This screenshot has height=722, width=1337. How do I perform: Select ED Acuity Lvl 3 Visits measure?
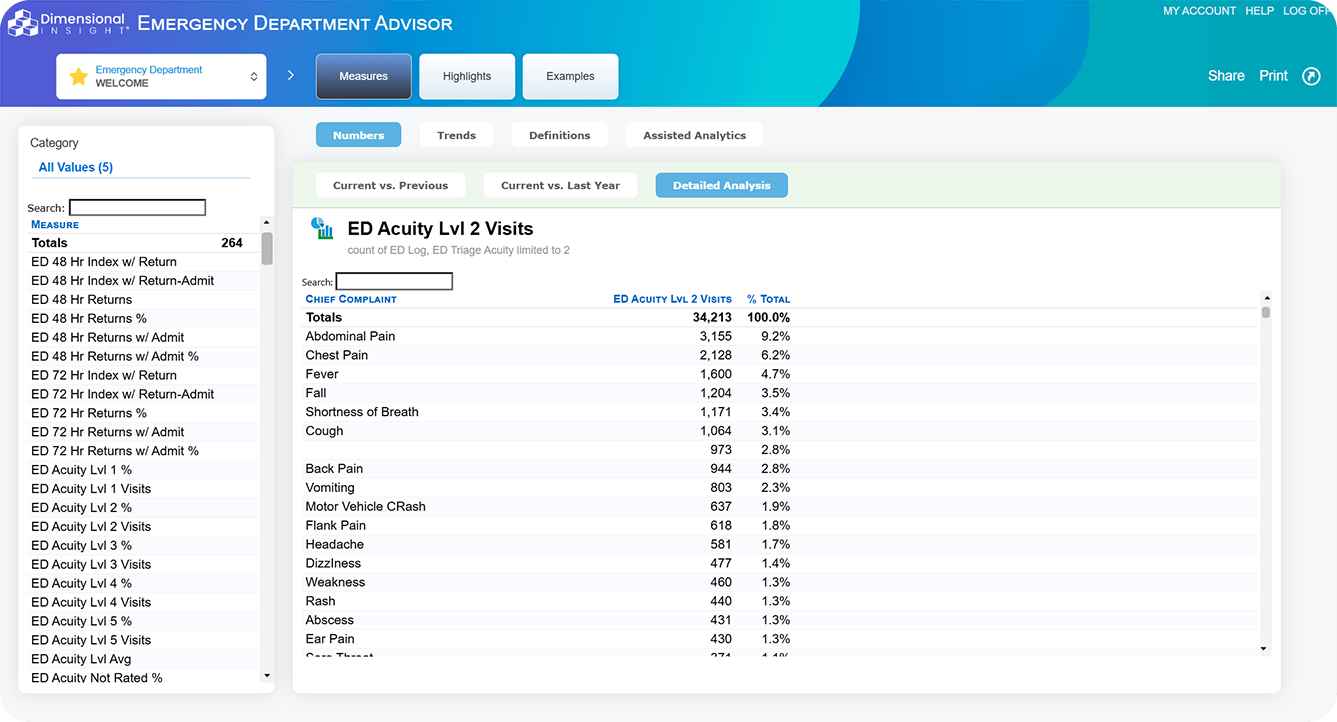pyautogui.click(x=91, y=564)
